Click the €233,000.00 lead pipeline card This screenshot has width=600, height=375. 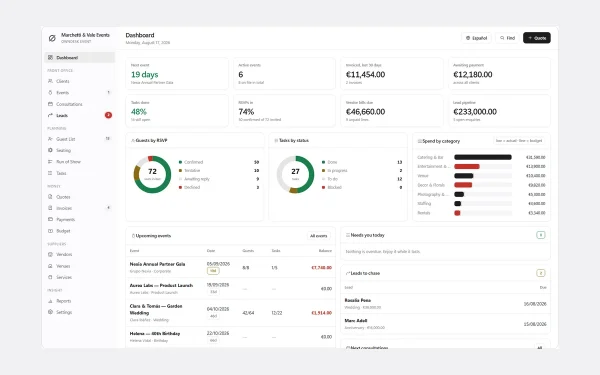(499, 111)
